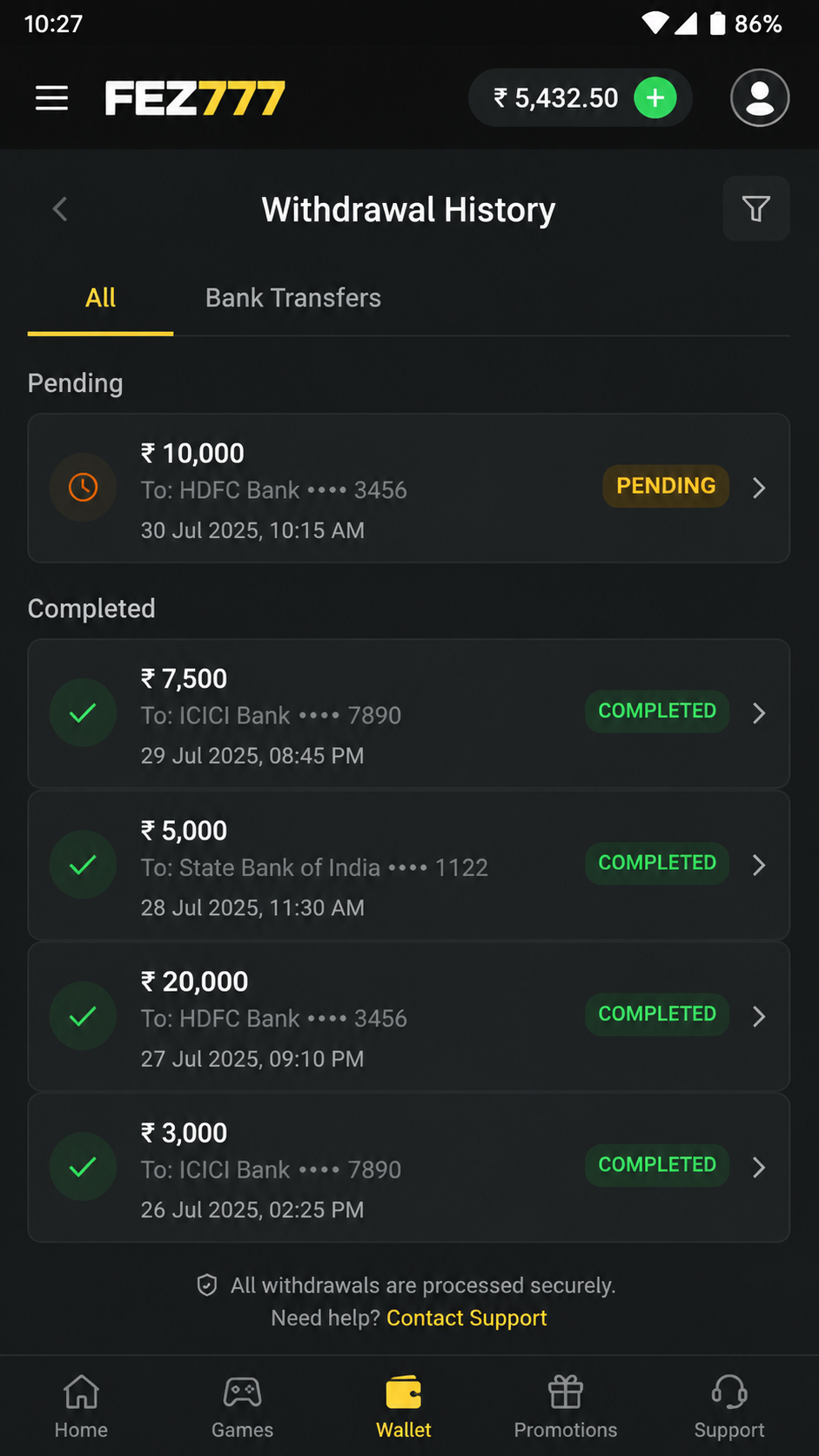Open the withdrawal filter icon
This screenshot has height=1456, width=819.
coord(755,208)
